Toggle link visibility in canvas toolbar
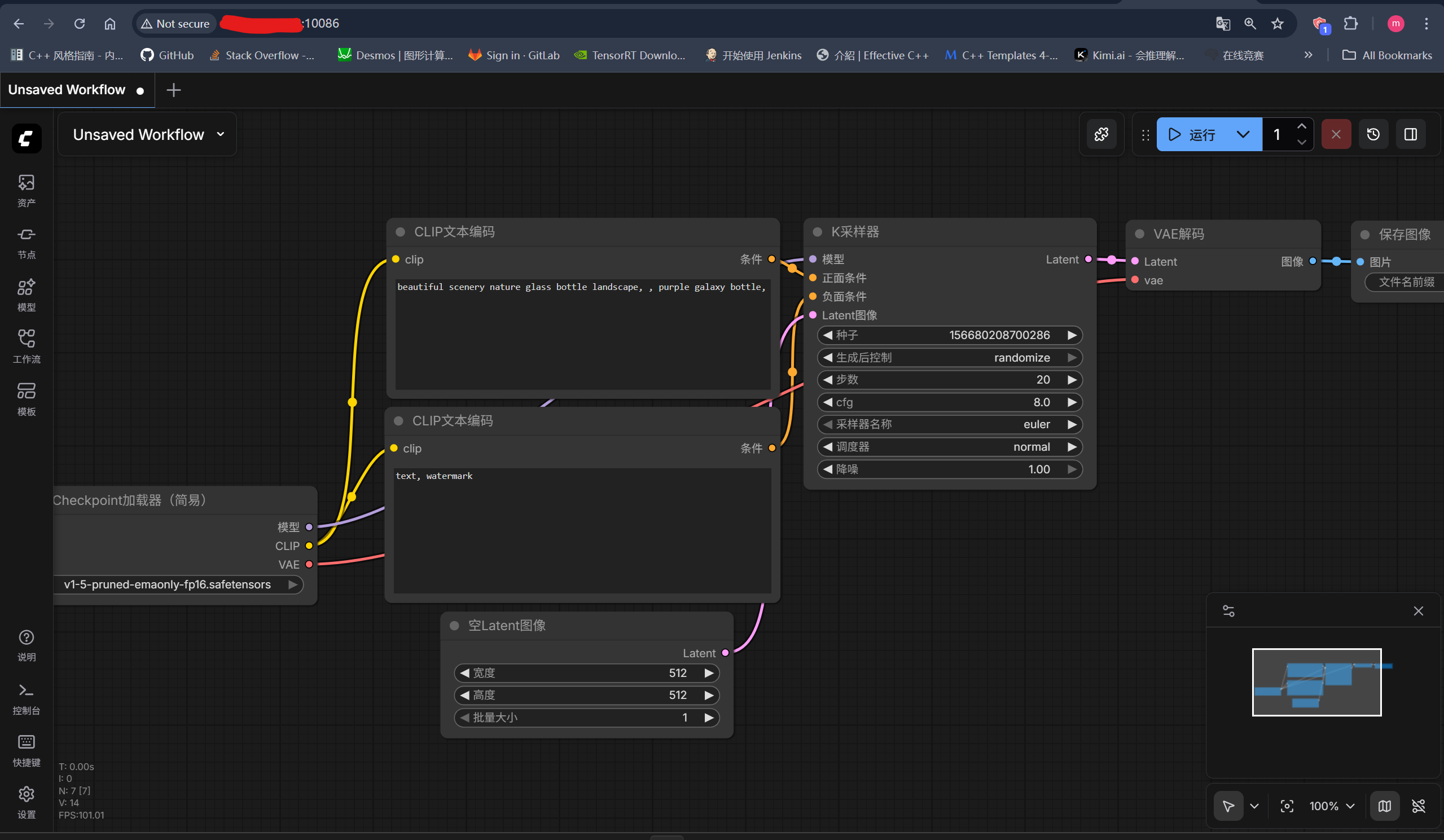 coord(1418,806)
